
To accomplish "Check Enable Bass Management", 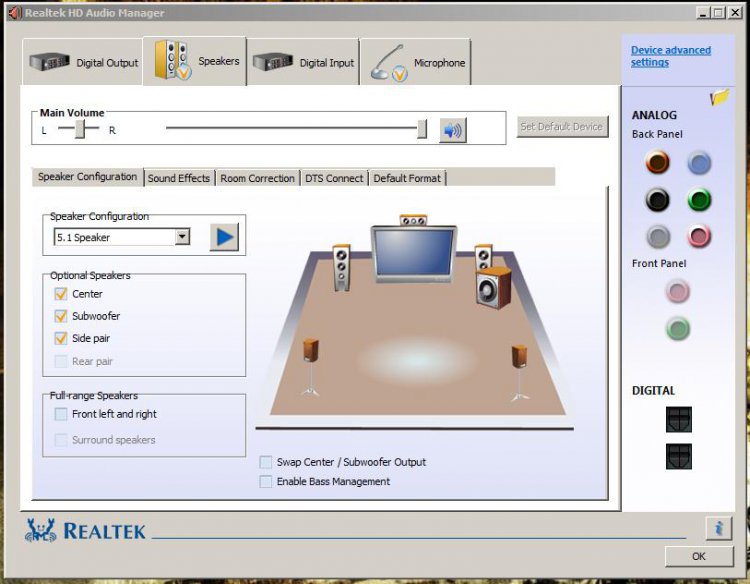I will [x=265, y=482].
